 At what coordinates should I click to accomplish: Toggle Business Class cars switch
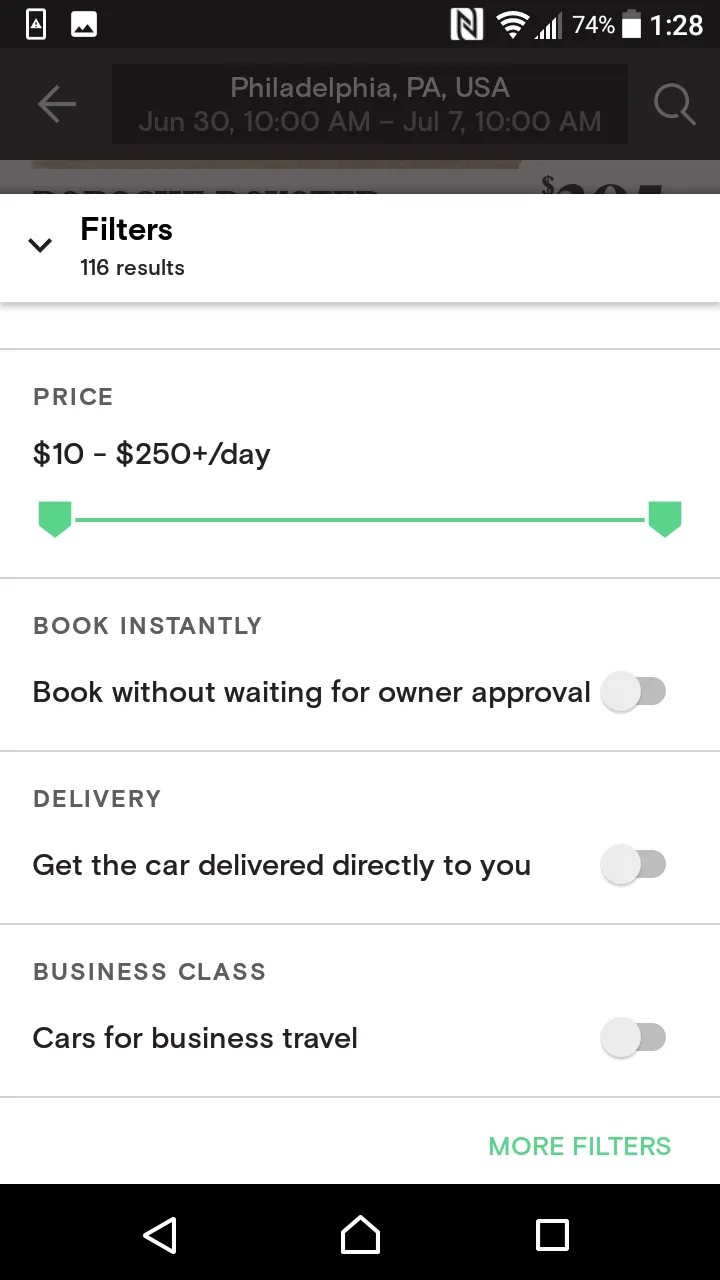pos(634,1038)
